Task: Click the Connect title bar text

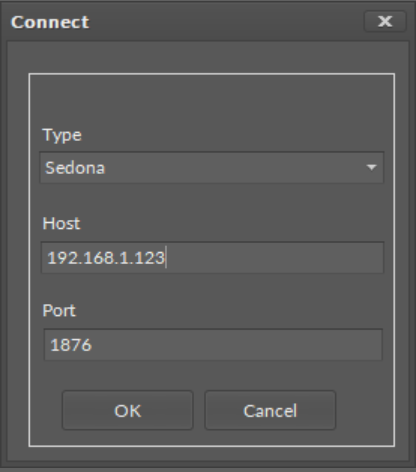Action: [50, 22]
